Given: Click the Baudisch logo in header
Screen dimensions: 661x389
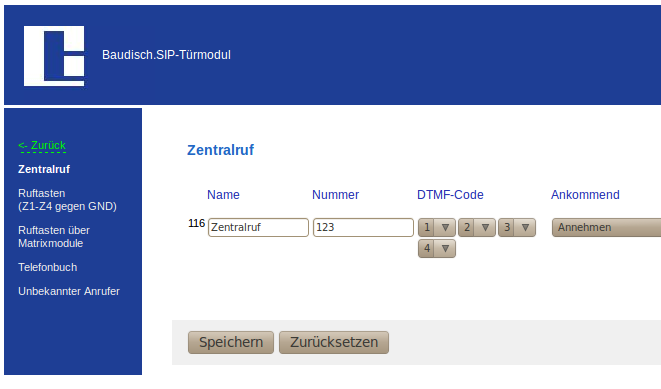Looking at the screenshot, I should (54, 56).
